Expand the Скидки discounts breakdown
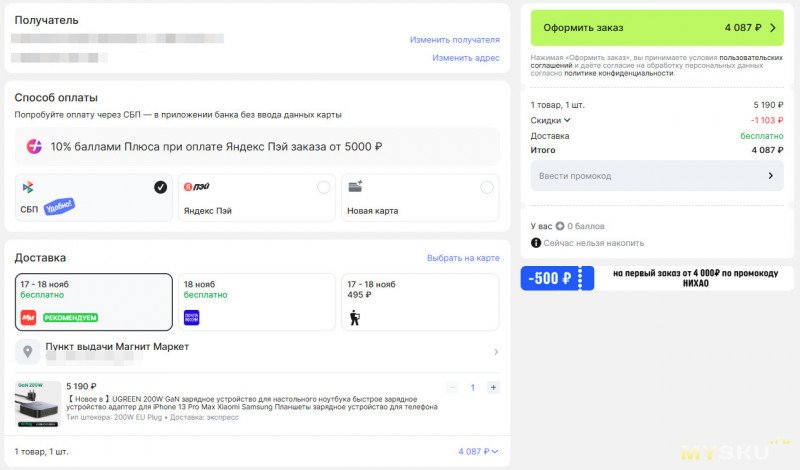 pos(567,120)
